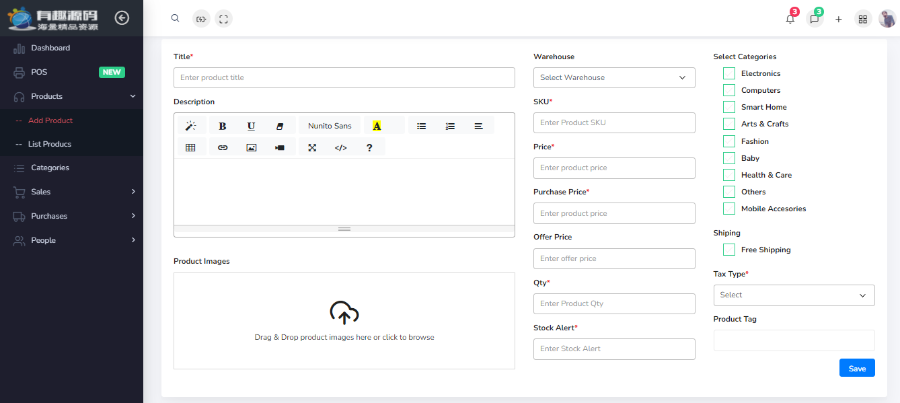Expand the People sidebar menu

click(x=71, y=240)
